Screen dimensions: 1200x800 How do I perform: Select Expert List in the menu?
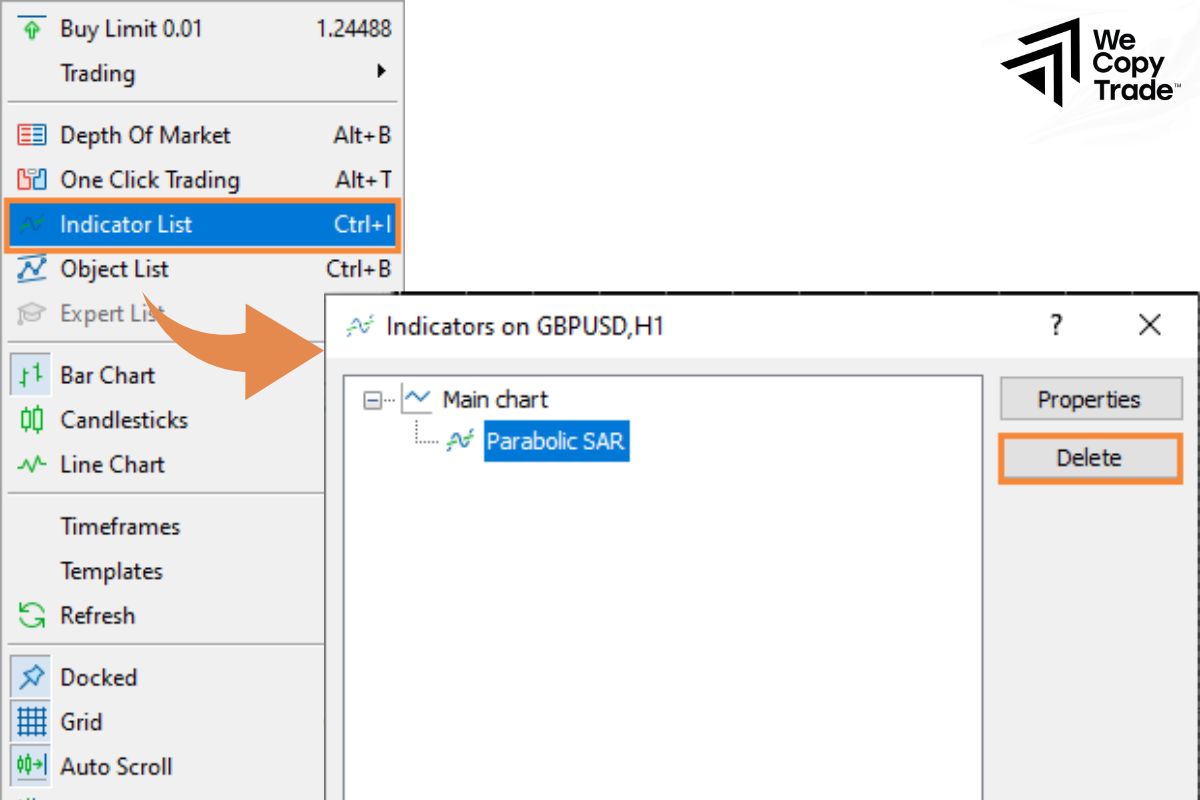click(110, 313)
